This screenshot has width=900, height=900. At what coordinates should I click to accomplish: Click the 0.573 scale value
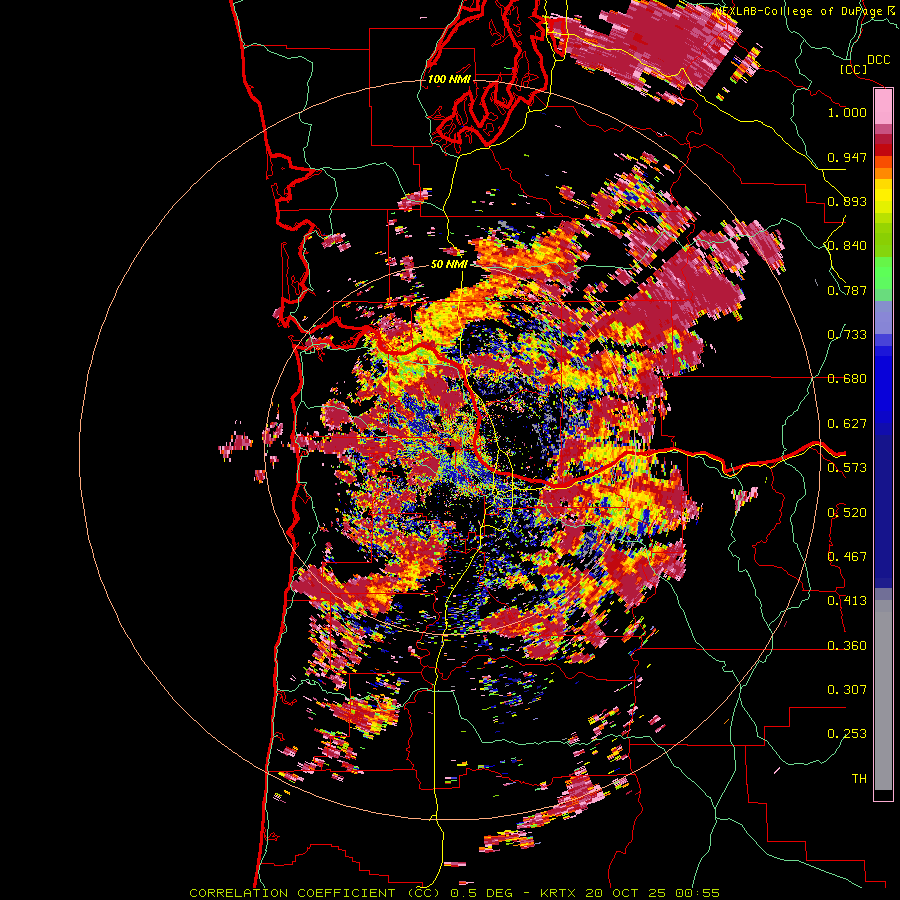click(847, 468)
